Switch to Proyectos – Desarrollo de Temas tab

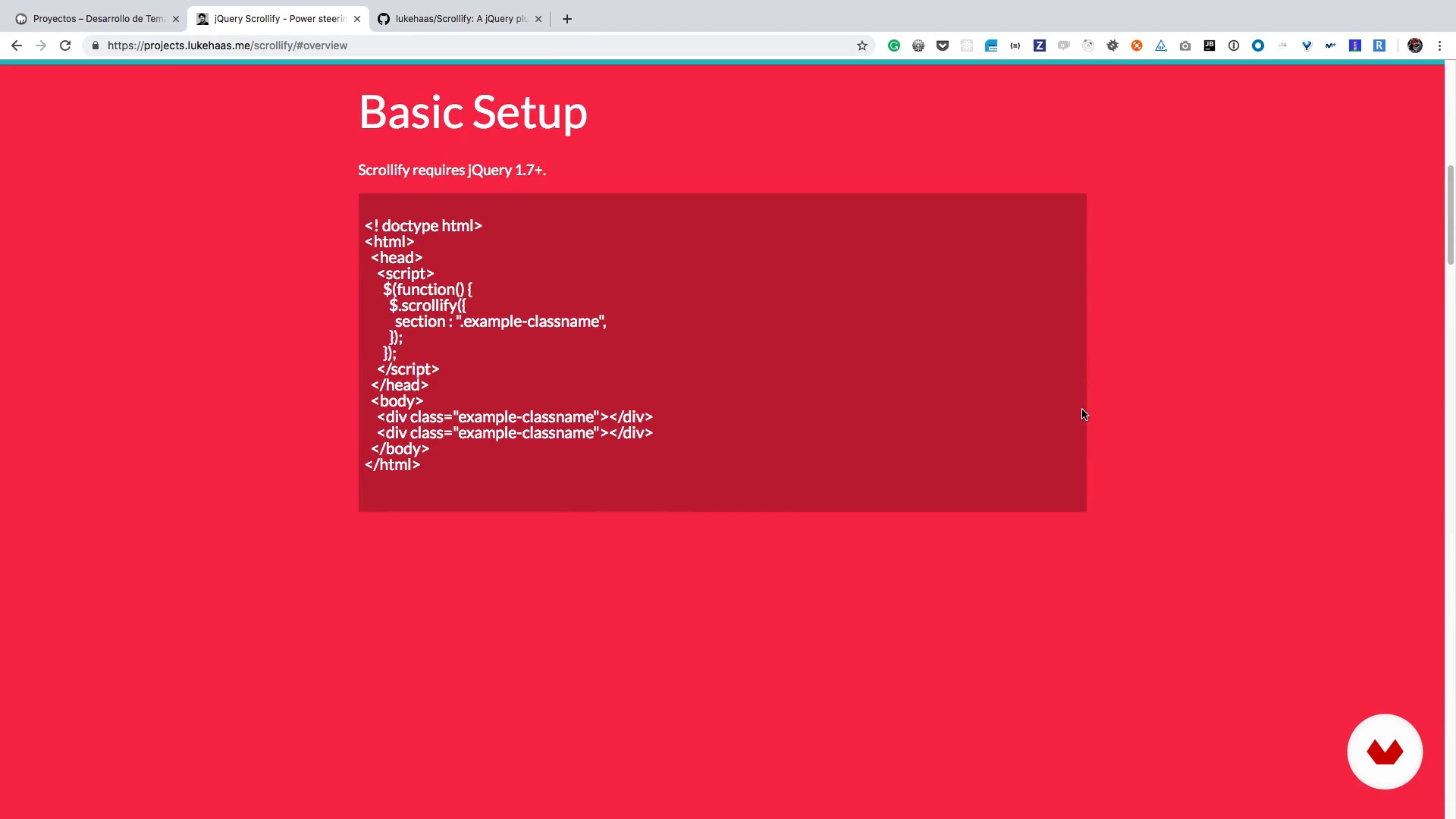tap(96, 19)
